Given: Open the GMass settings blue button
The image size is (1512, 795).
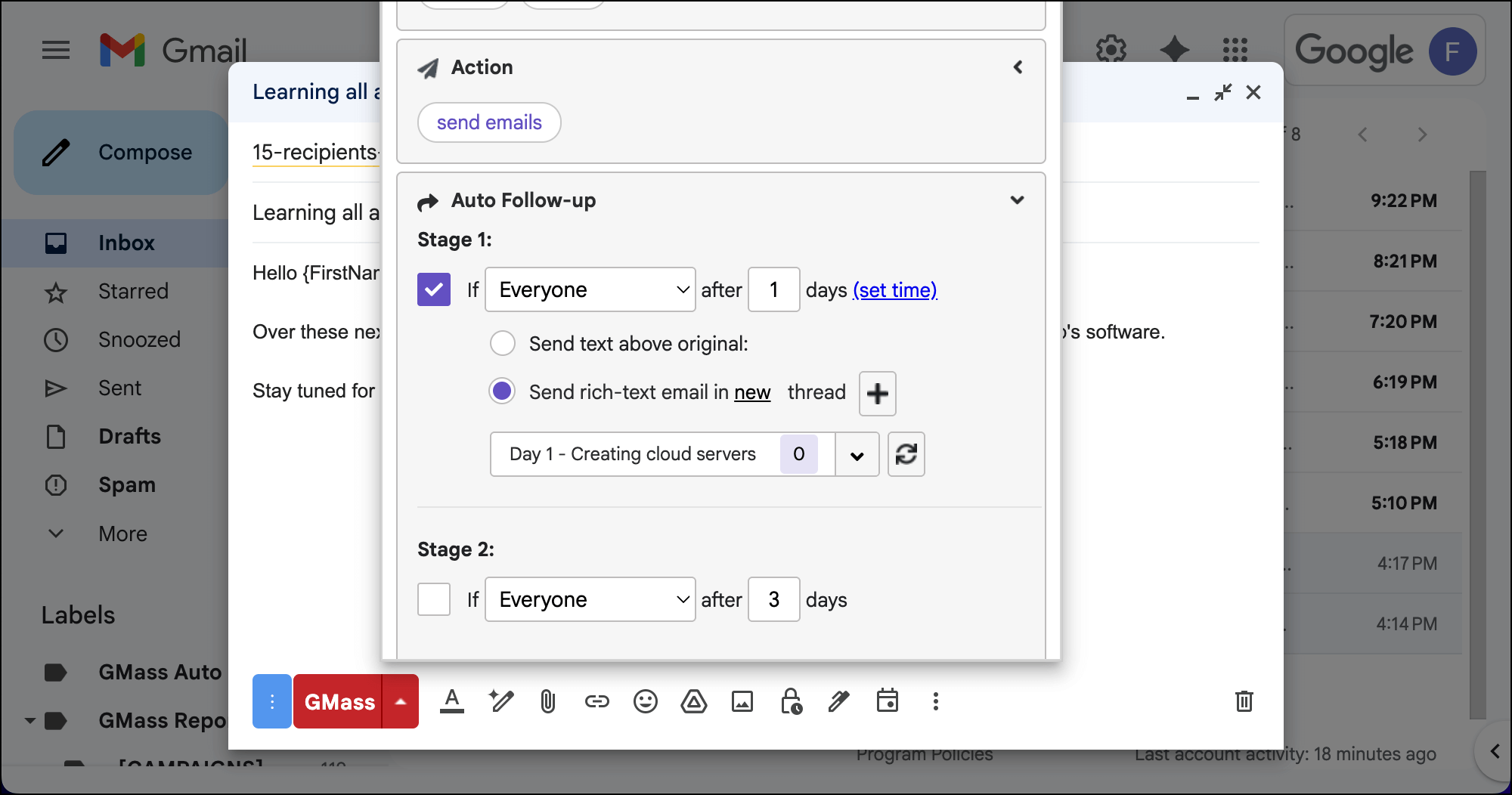Looking at the screenshot, I should (271, 701).
